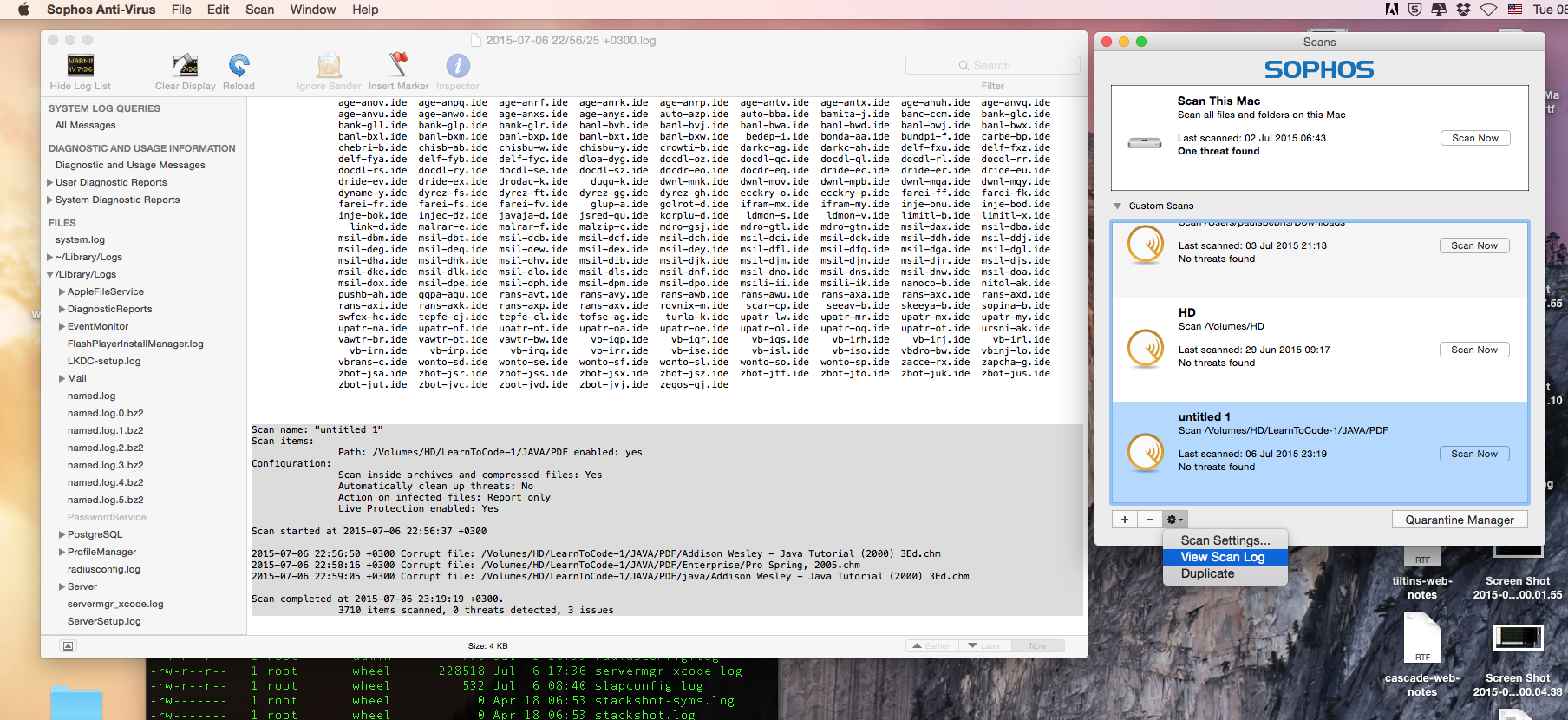The image size is (1568, 720).
Task: Click Scan Now for the Downloads scan
Action: coord(1474,245)
